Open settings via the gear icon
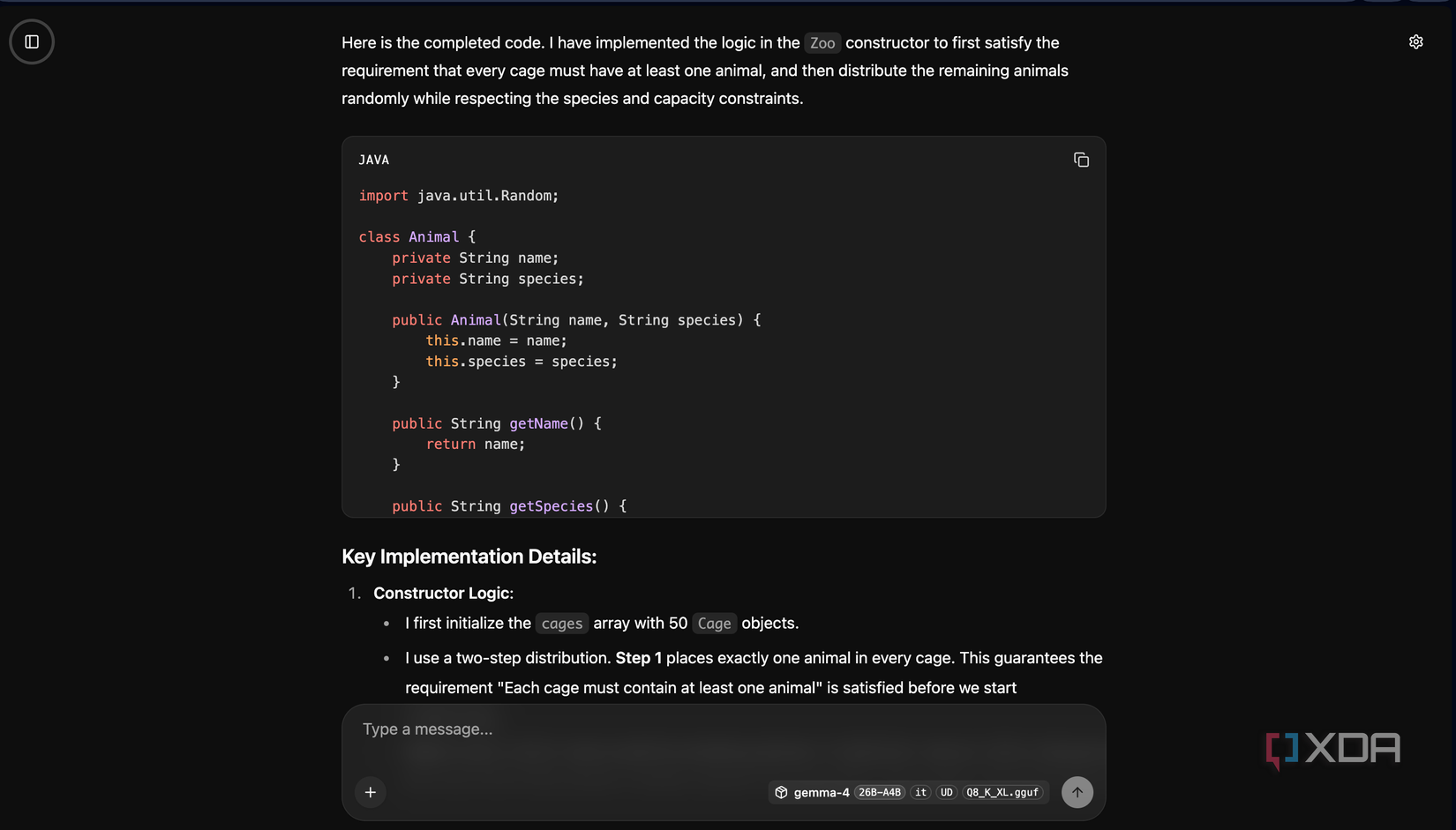This screenshot has width=1456, height=830. [1415, 41]
